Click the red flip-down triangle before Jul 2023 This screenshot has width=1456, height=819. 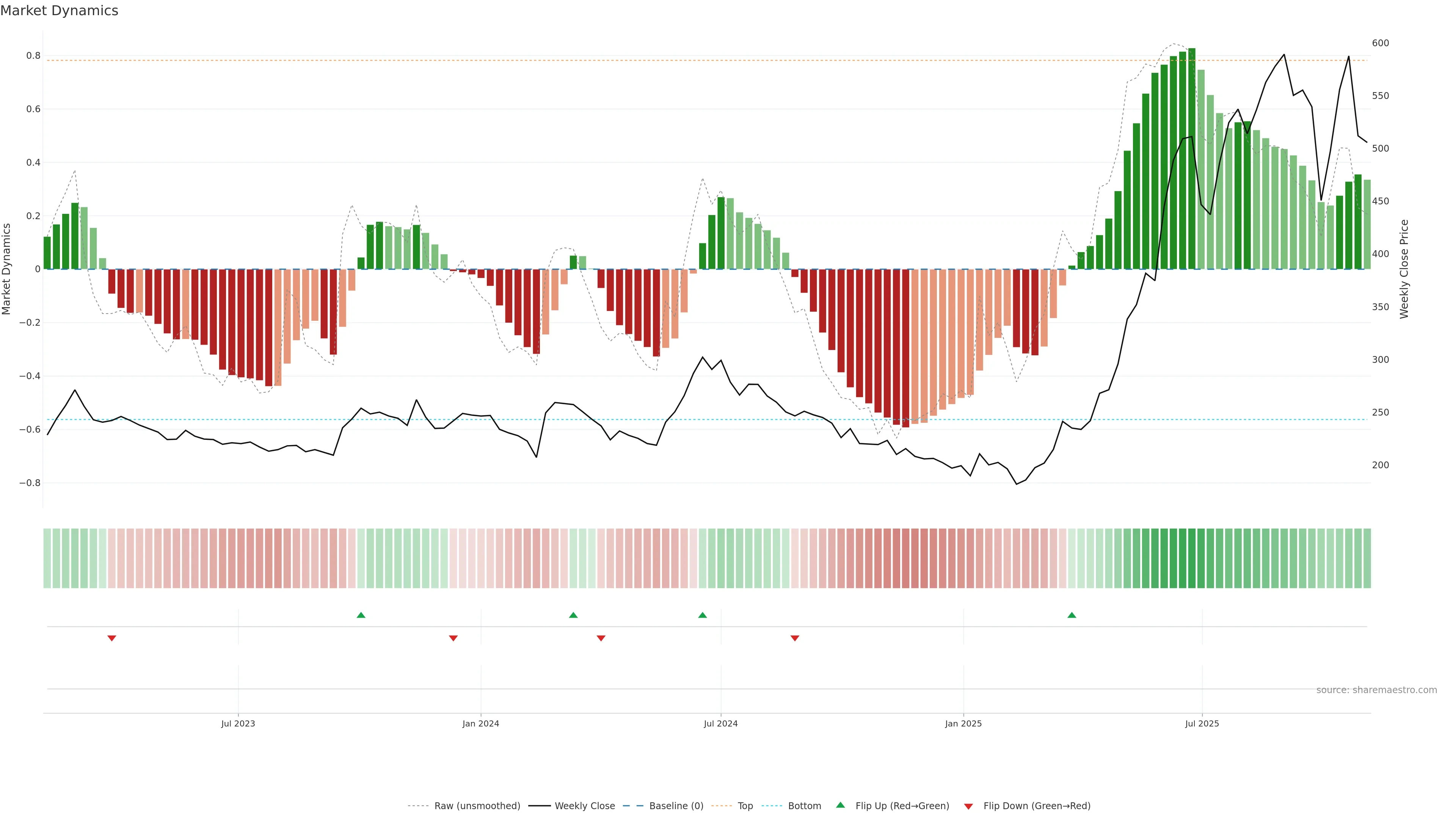[x=112, y=638]
